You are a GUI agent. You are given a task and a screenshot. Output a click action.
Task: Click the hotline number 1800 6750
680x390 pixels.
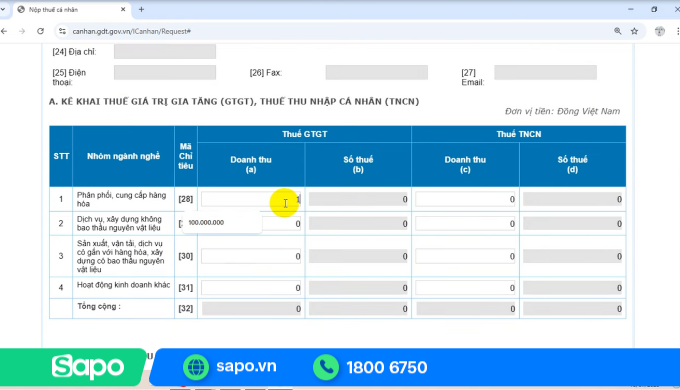click(387, 367)
